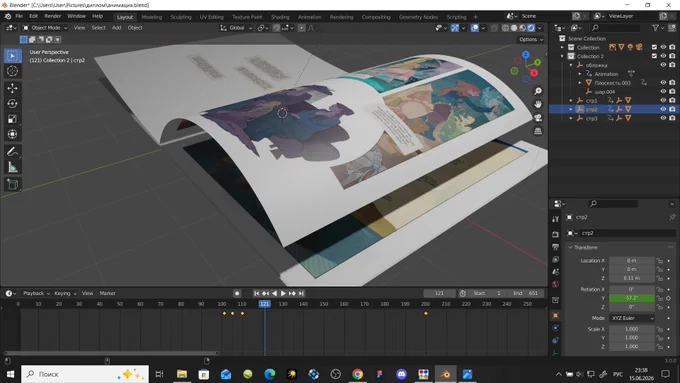
Task: Click the Rotation Y value field
Action: [x=632, y=298]
